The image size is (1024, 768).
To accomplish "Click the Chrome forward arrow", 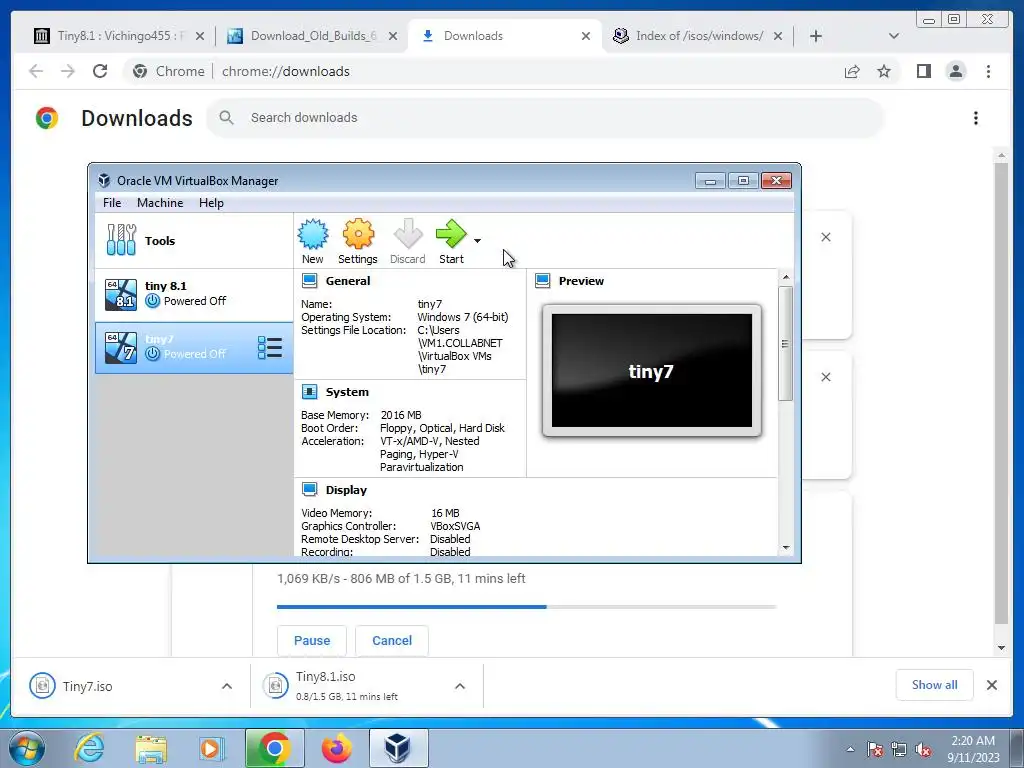I will (x=68, y=71).
